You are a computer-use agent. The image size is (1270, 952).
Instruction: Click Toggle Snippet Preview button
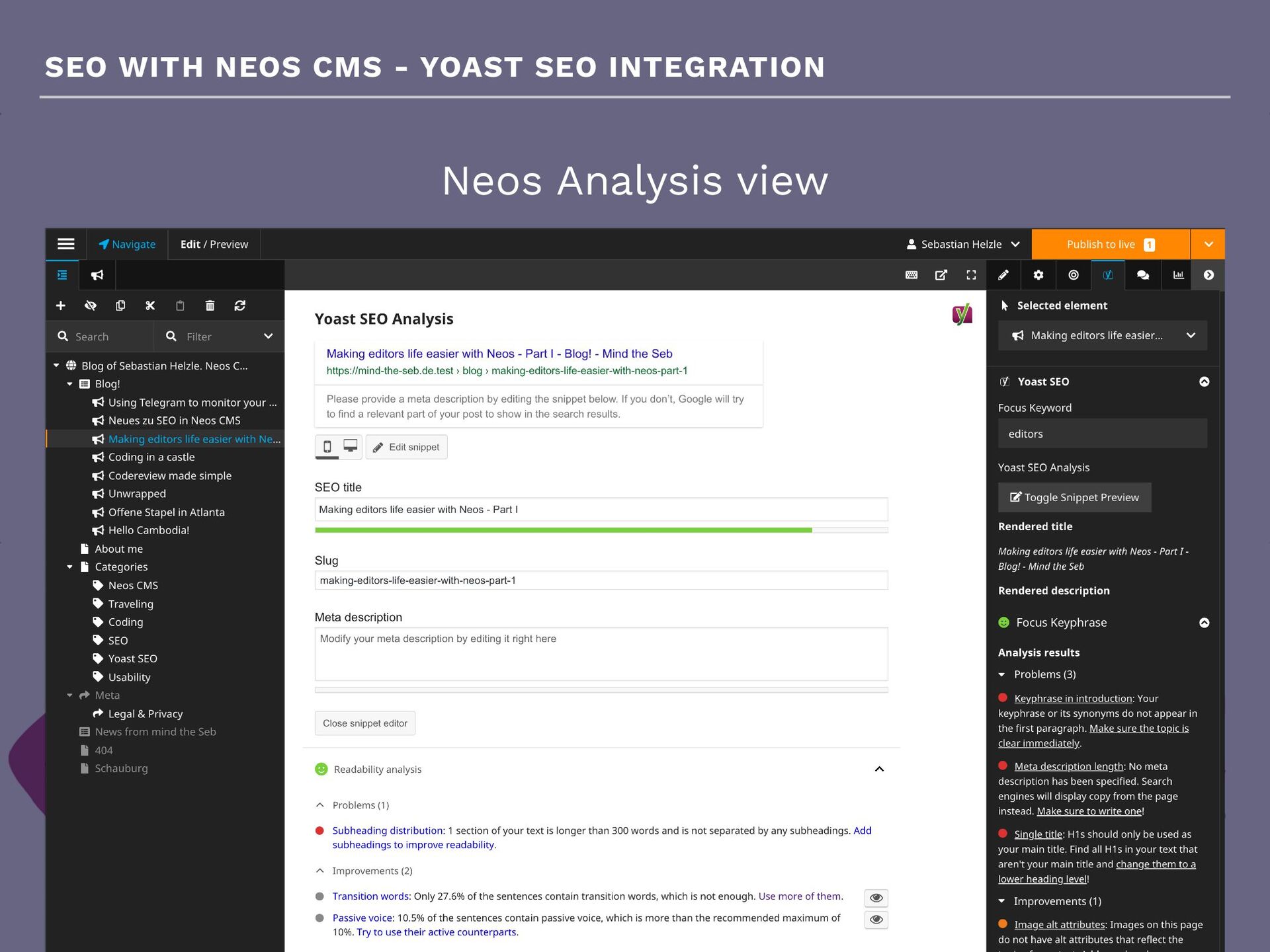[x=1074, y=497]
